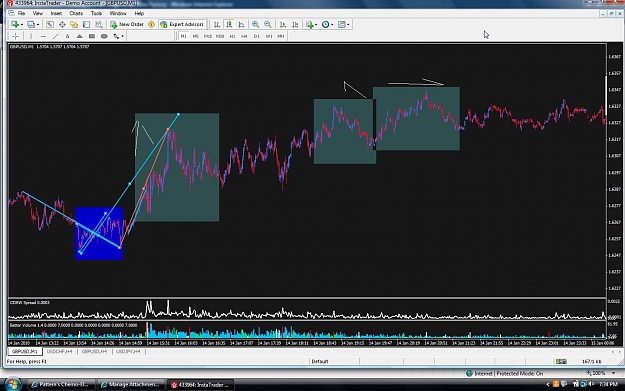Select the D1 timeframe button
625x391 pixels.
click(x=257, y=36)
